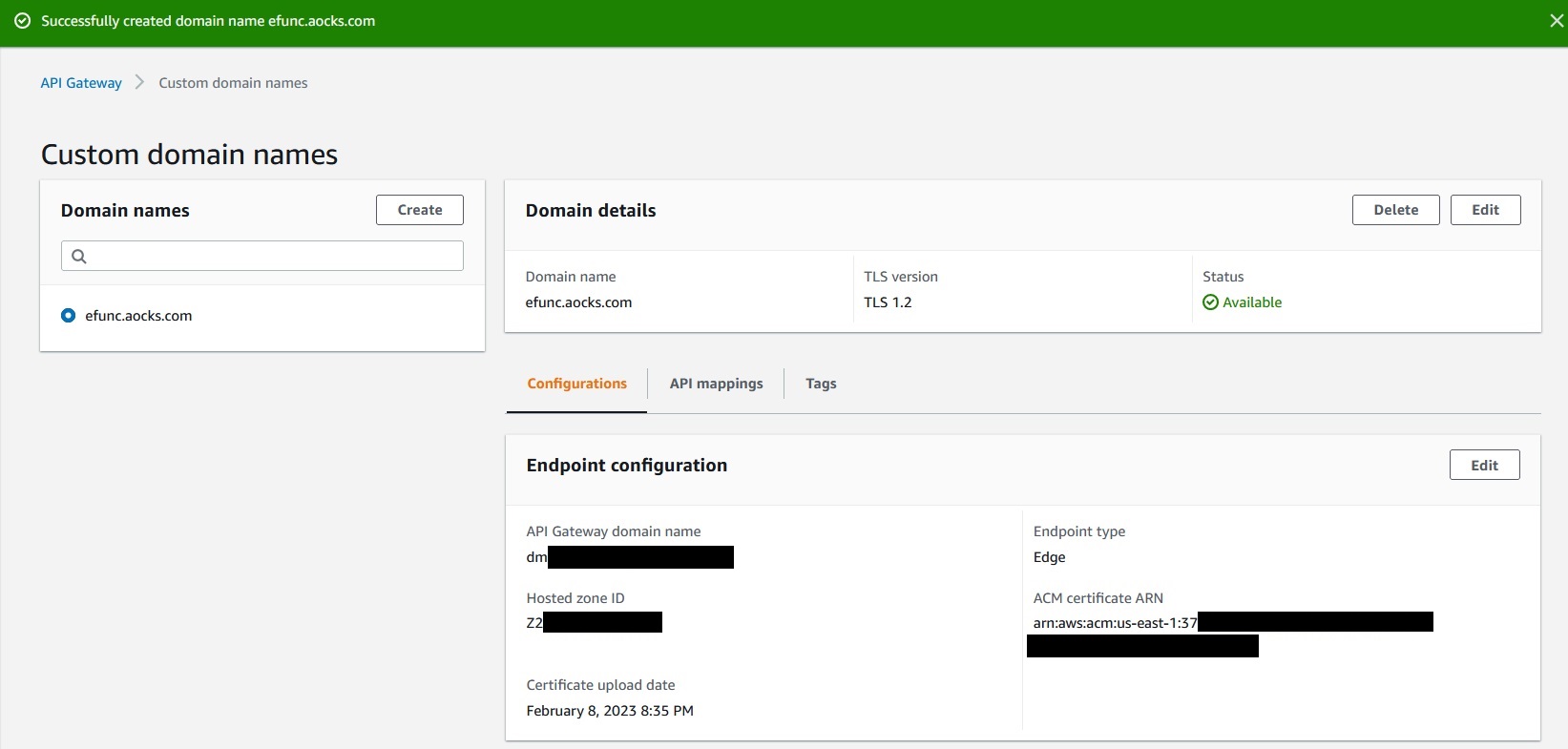Edit the Endpoint configuration
Viewport: 1568px width, 749px height.
1484,466
